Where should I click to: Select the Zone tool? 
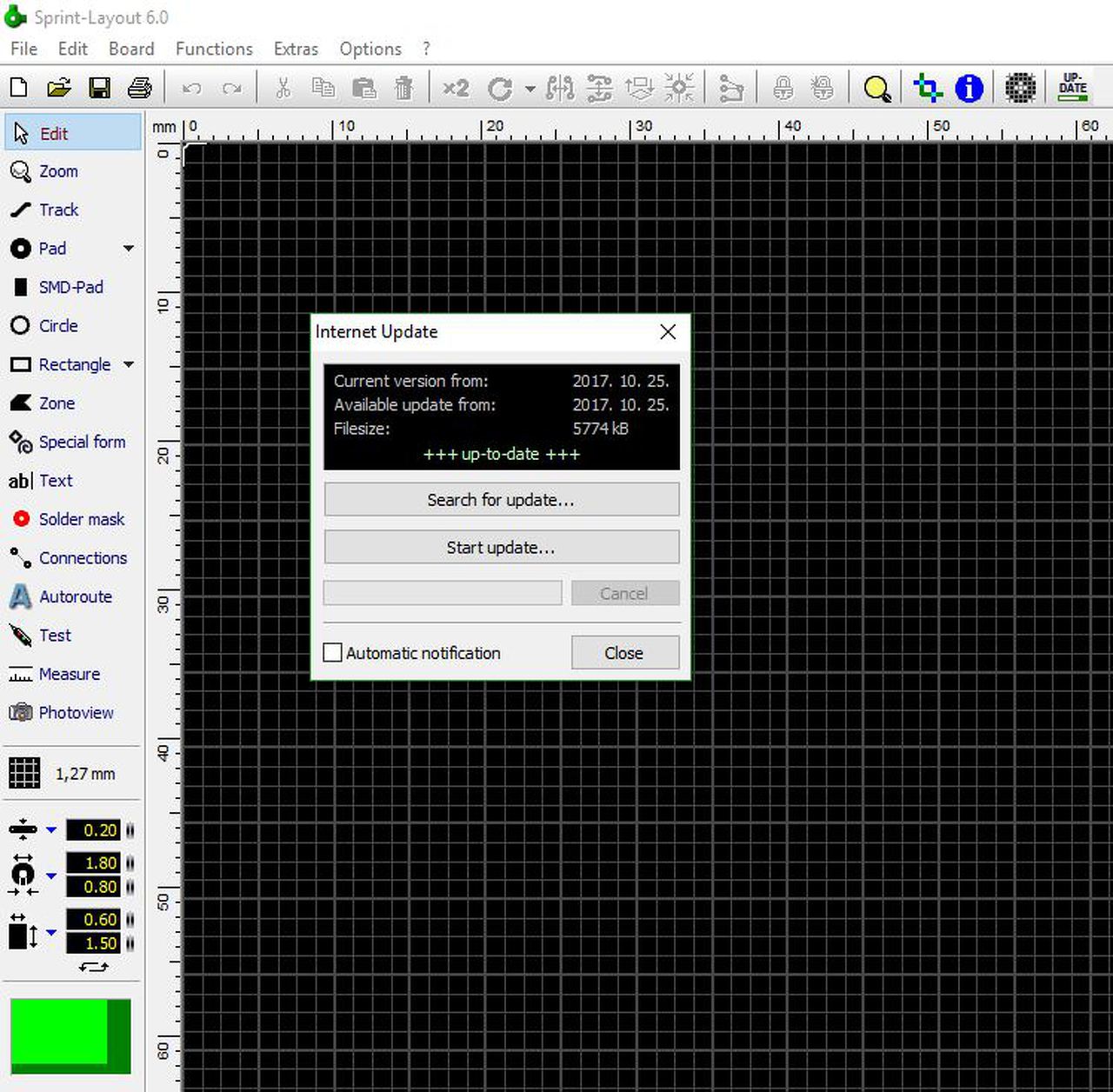pyautogui.click(x=73, y=403)
